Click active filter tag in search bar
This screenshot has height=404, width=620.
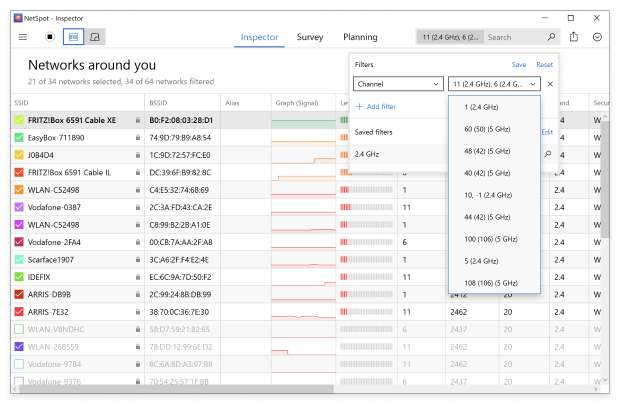pyautogui.click(x=450, y=37)
